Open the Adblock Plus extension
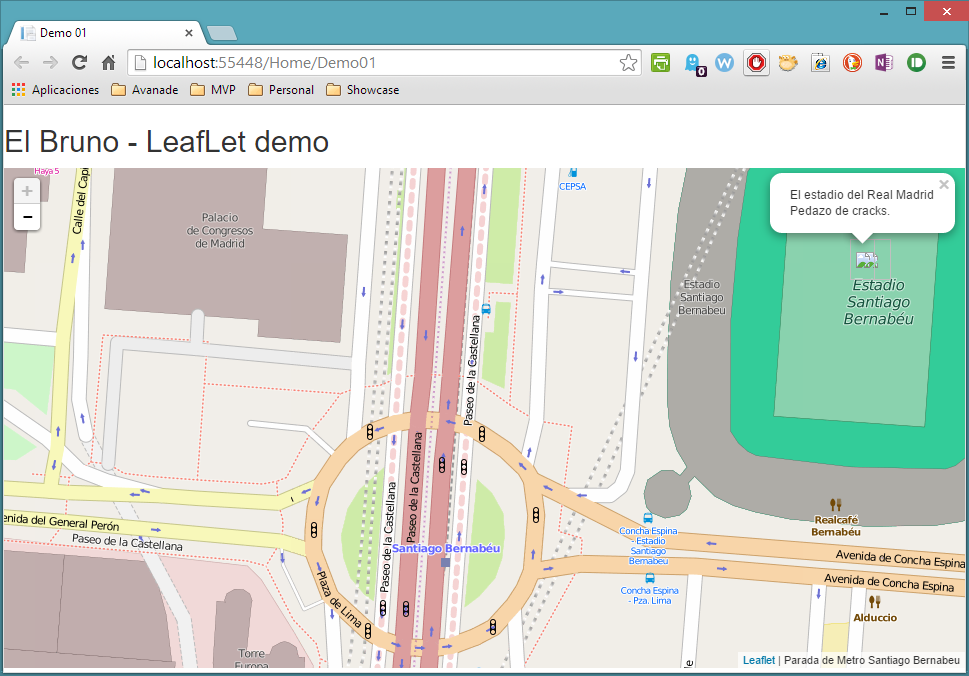This screenshot has width=969, height=676. [x=756, y=63]
